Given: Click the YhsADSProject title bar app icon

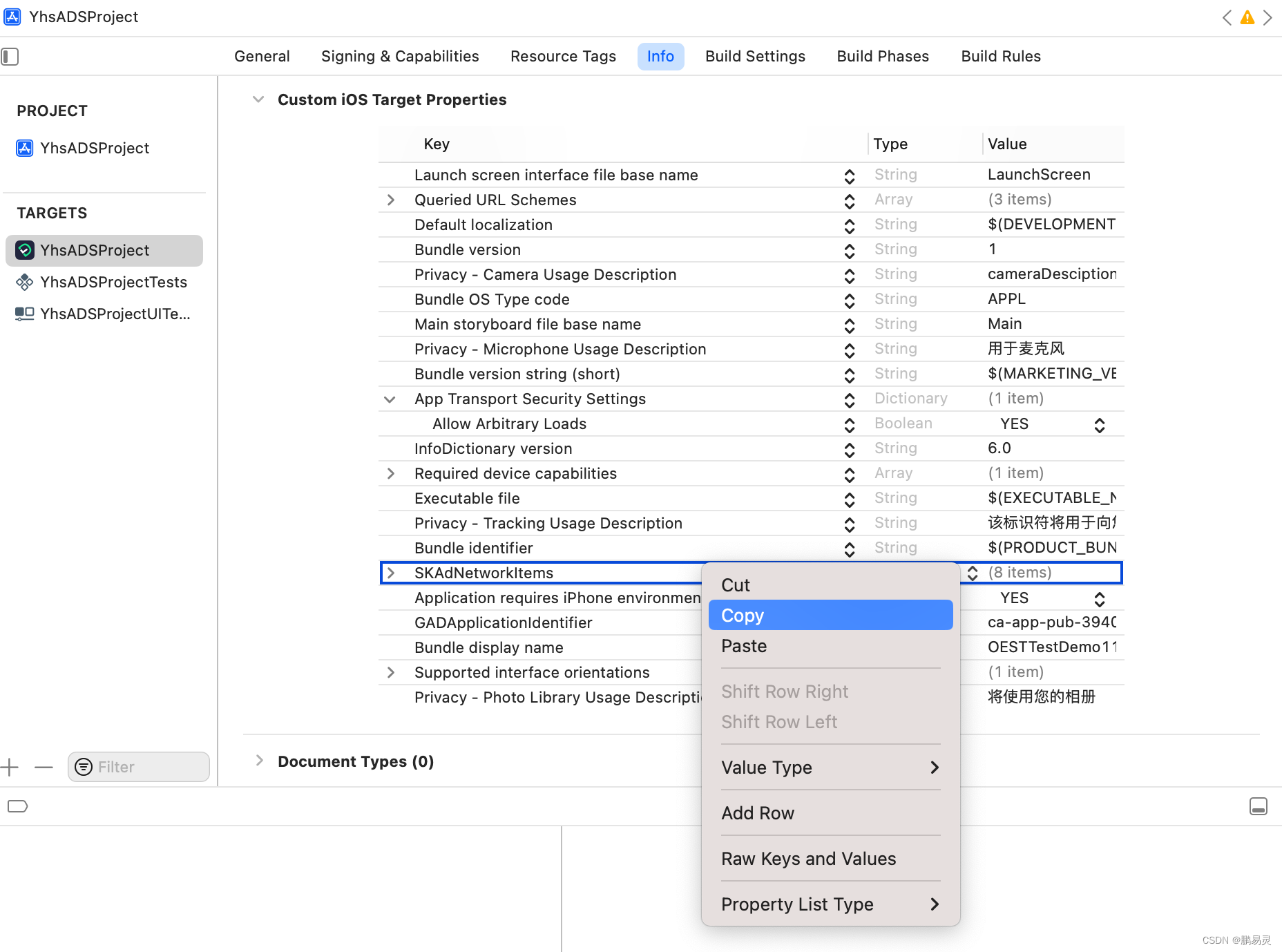Looking at the screenshot, I should (x=12, y=17).
